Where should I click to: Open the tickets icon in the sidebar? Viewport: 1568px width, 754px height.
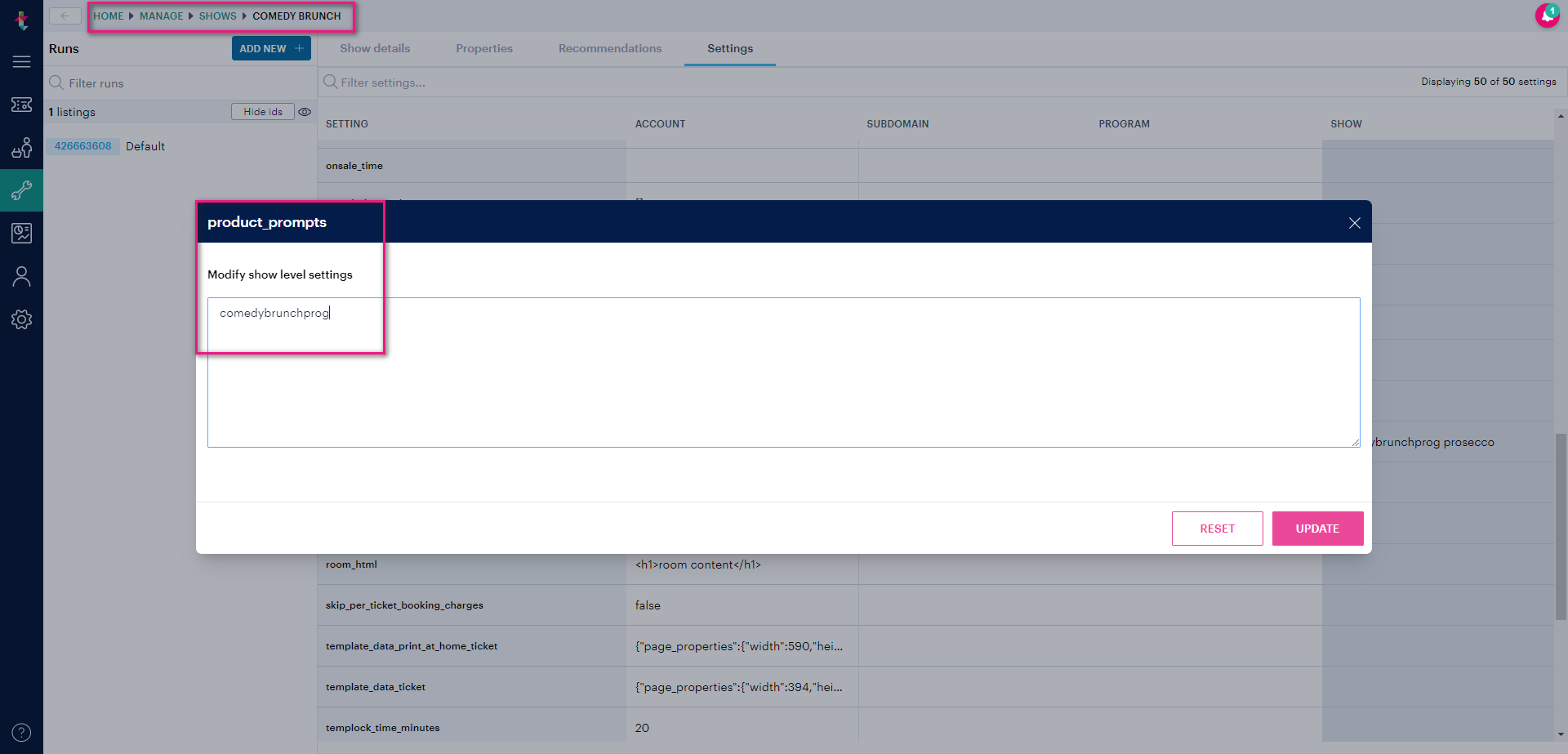tap(21, 105)
